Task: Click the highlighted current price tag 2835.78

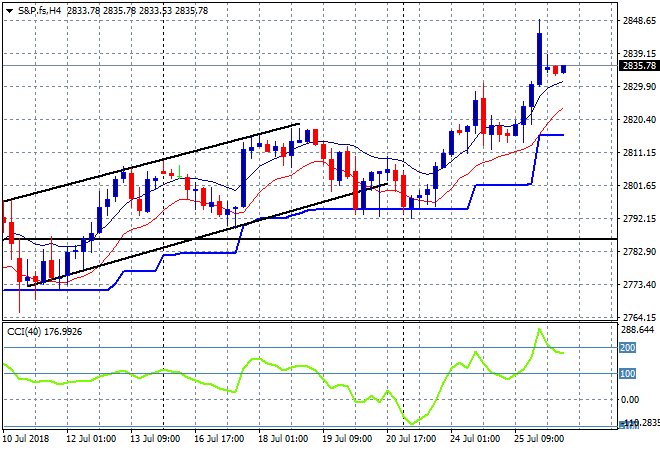Action: click(639, 66)
